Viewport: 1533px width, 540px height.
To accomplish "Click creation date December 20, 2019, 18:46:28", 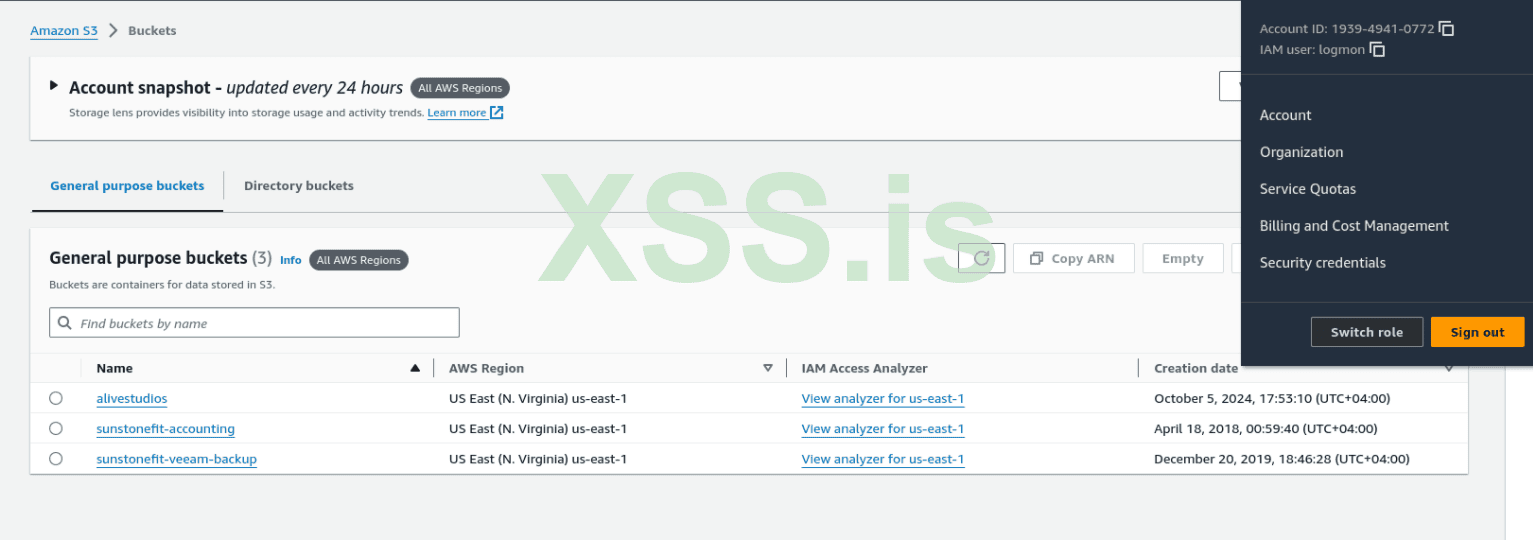I will pos(1282,459).
